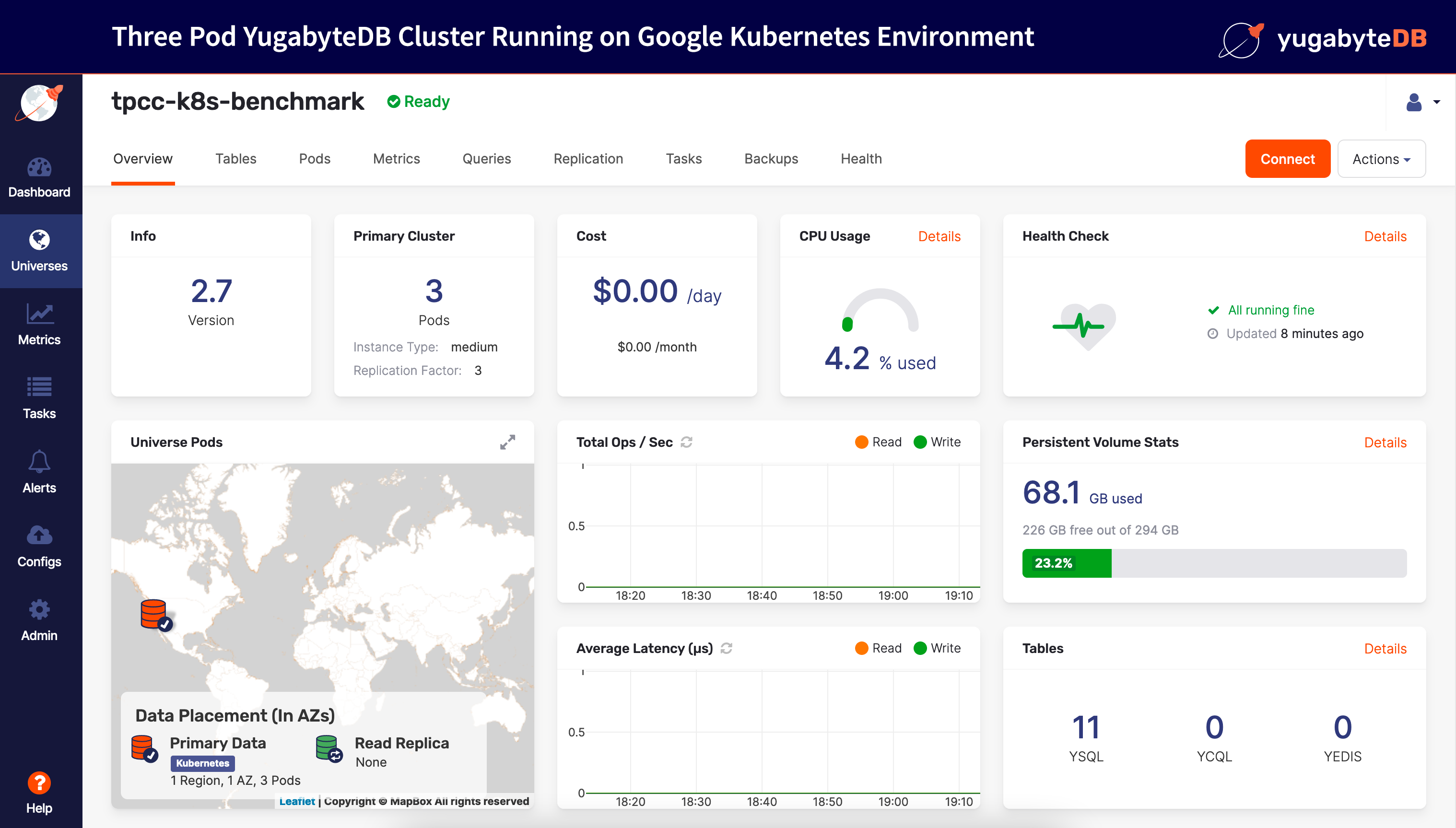Switch to the Overview tab
This screenshot has width=1456, height=828.
click(x=143, y=159)
